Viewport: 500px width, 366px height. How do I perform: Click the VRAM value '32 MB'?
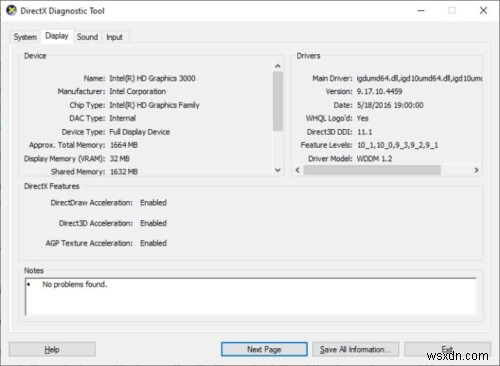tap(120, 159)
